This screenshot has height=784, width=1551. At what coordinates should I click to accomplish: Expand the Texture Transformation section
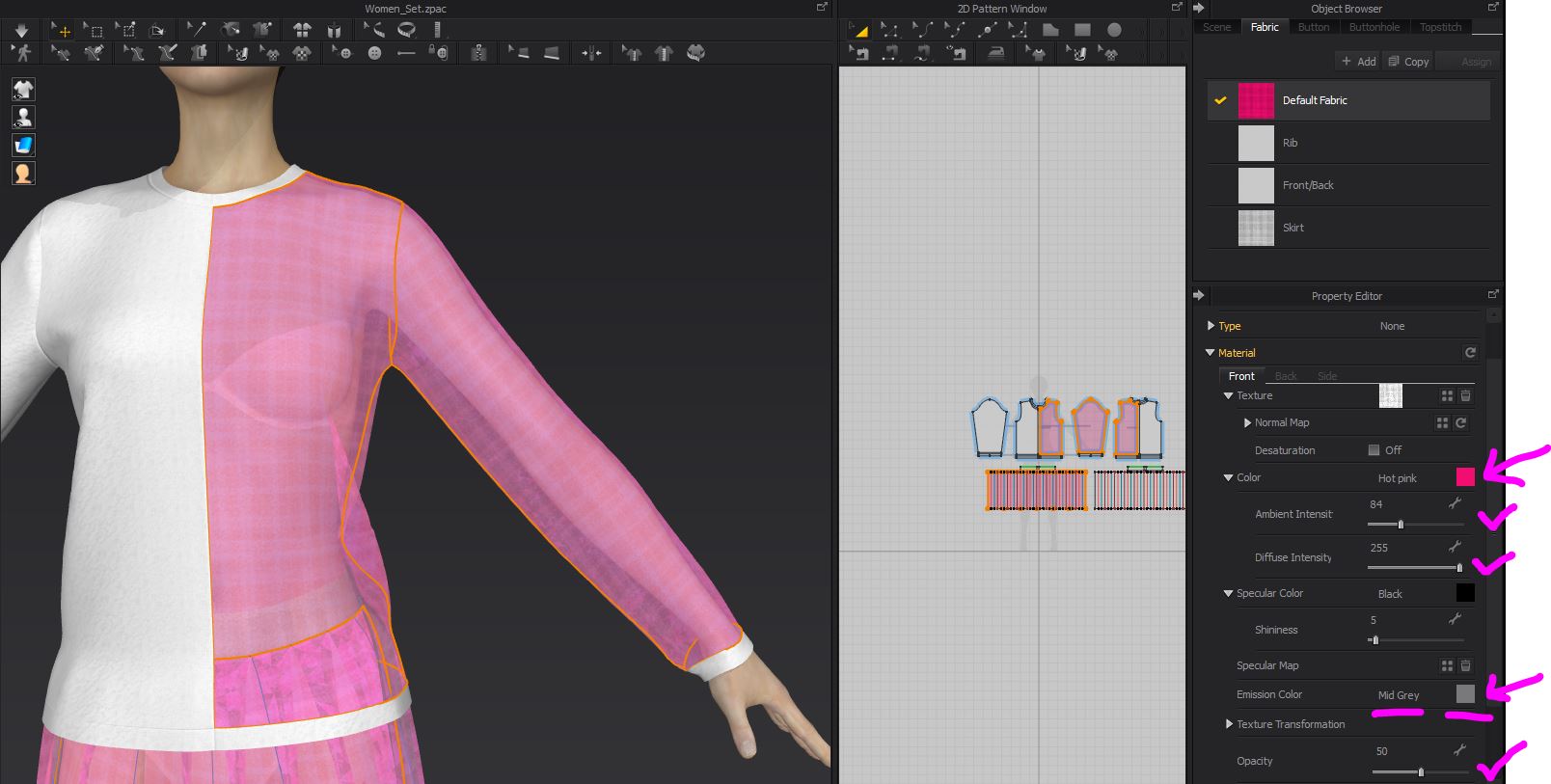1229,724
